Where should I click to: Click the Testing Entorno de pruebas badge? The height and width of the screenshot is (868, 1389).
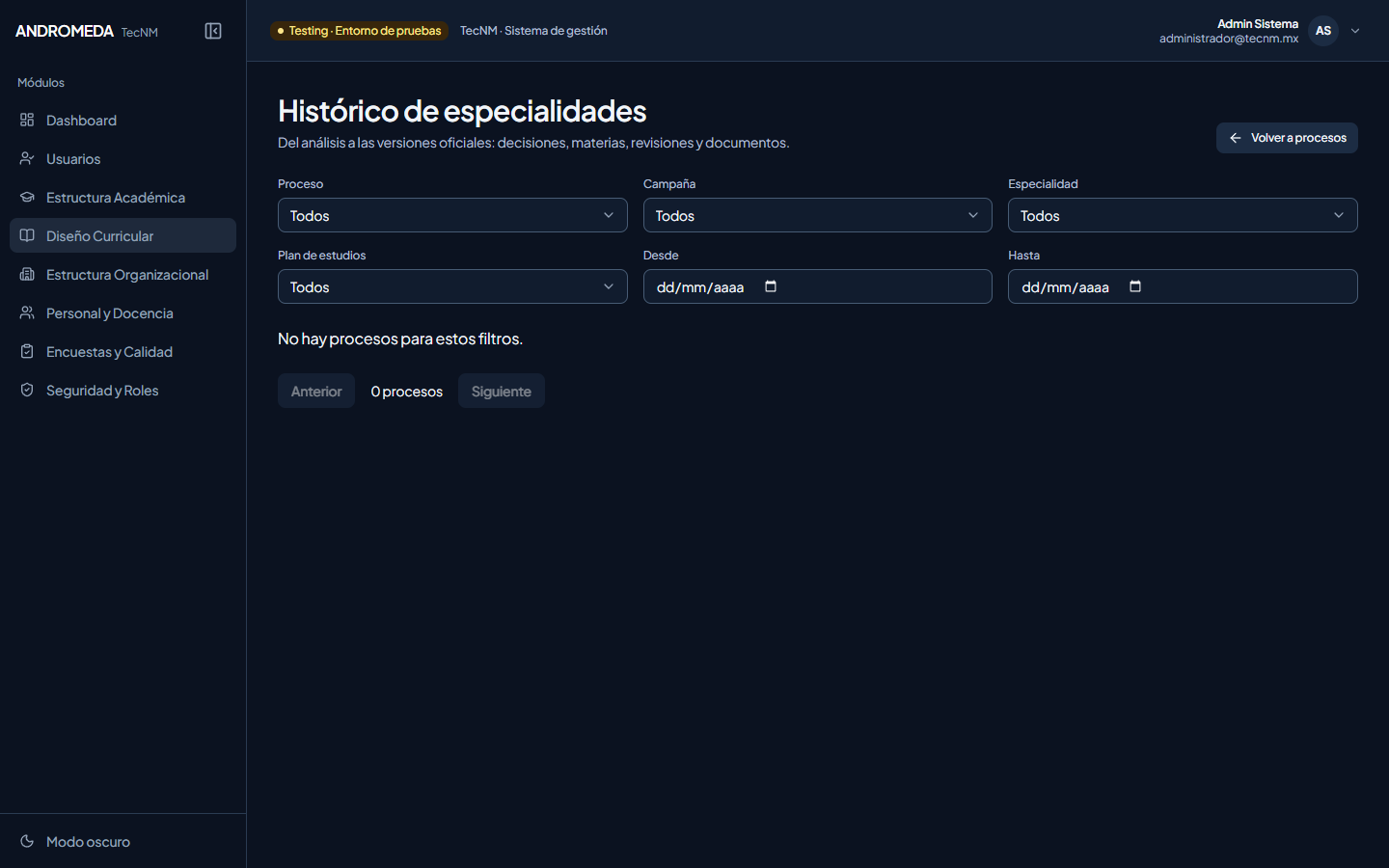point(359,31)
